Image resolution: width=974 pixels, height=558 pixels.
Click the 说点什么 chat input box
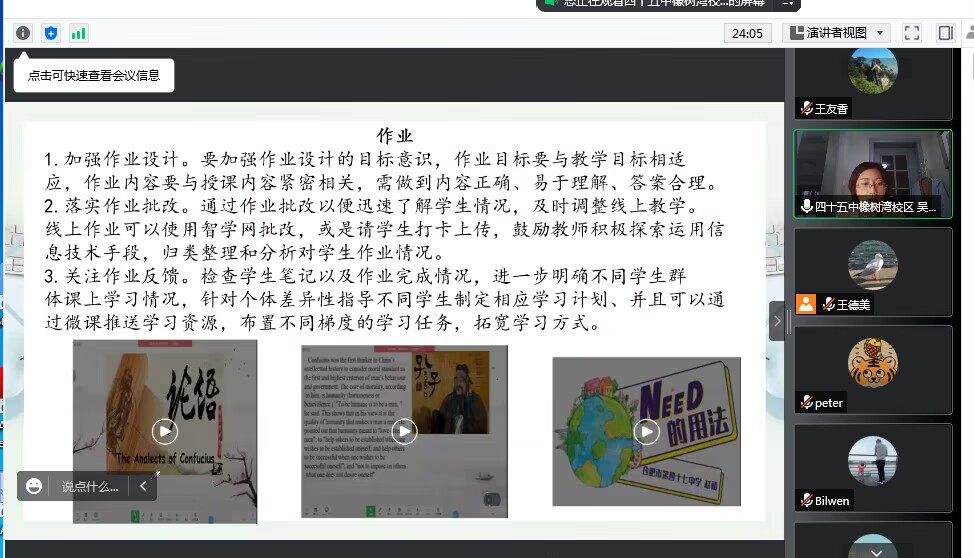[x=90, y=487]
